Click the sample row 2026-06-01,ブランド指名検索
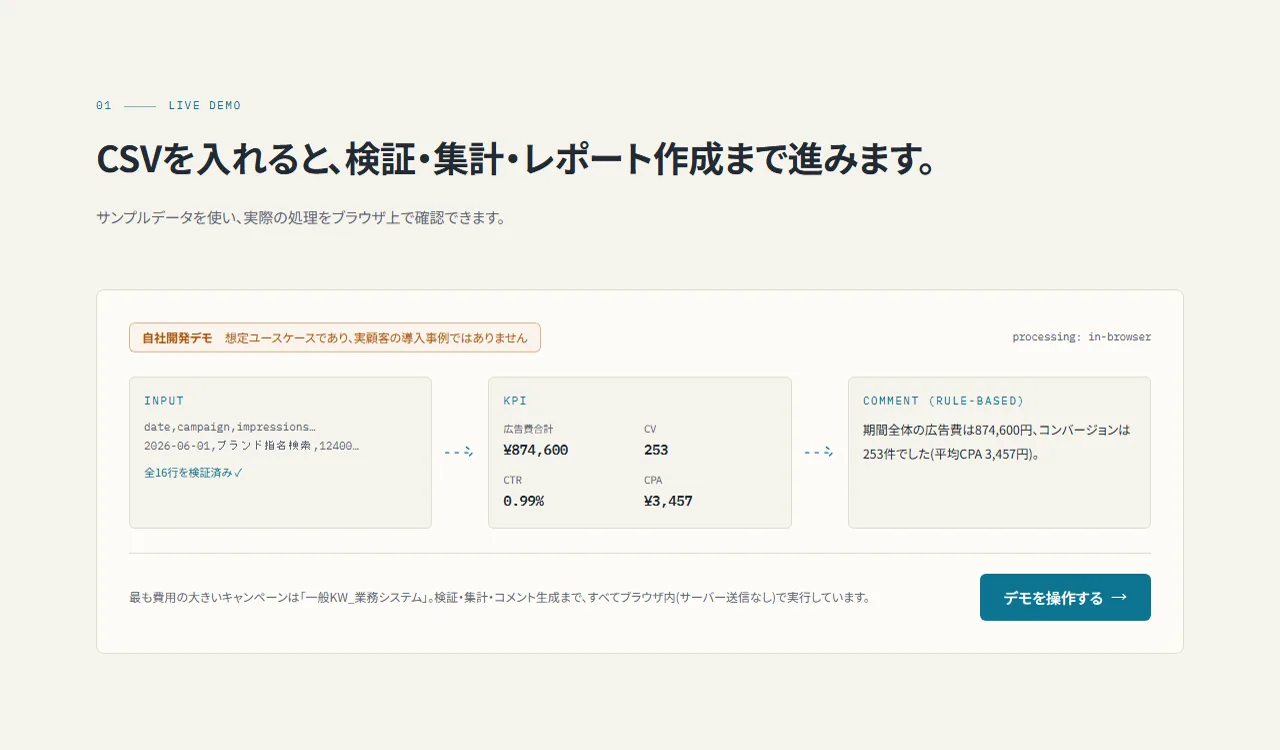 pyautogui.click(x=251, y=446)
